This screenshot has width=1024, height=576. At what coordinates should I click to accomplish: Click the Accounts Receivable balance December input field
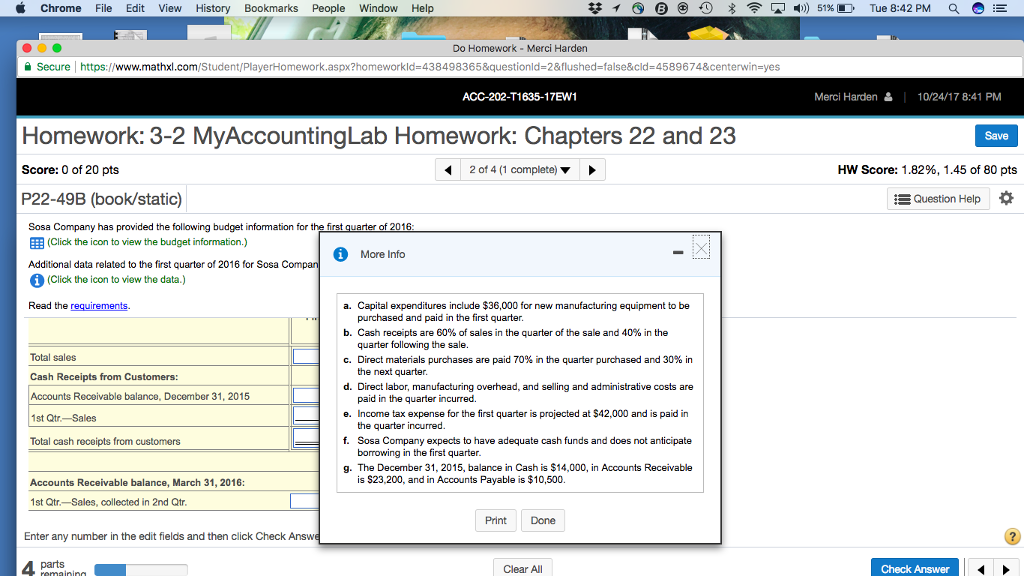(x=306, y=396)
